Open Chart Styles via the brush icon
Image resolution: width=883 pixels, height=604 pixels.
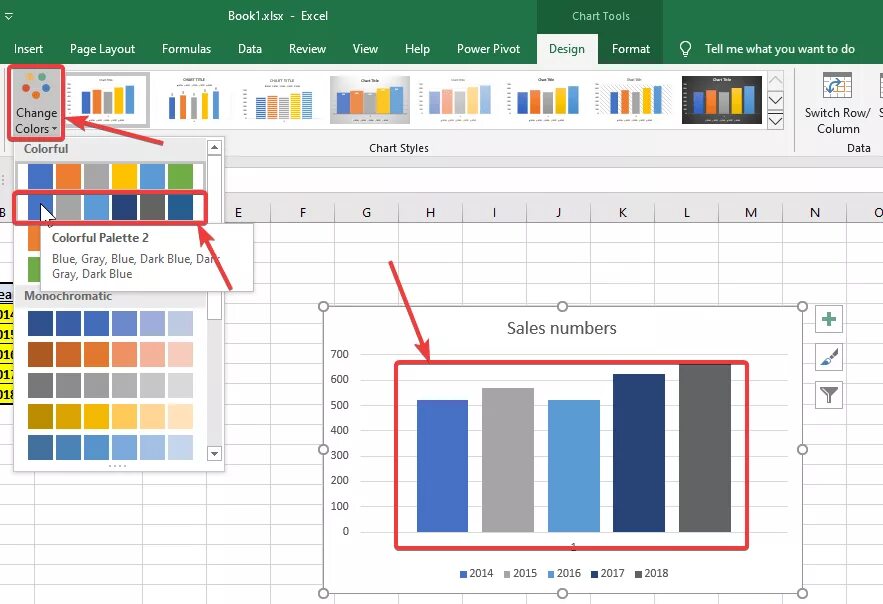[828, 356]
